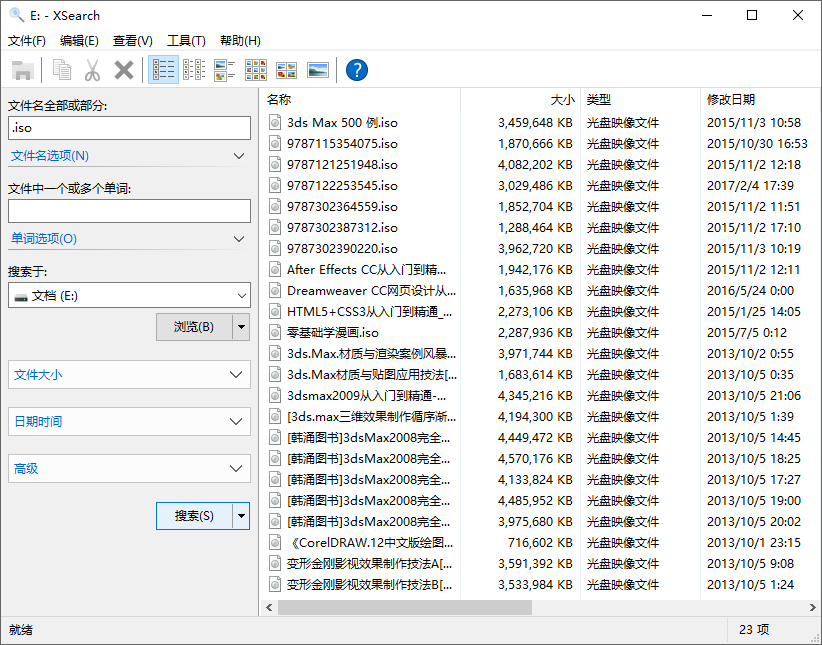Viewport: 822px width, 645px height.
Task: Open the 搜索于 drive dropdown
Action: (239, 295)
